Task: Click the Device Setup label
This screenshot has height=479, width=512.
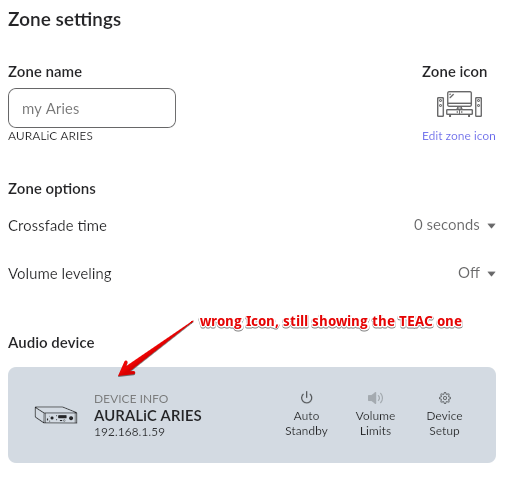Action: [444, 423]
